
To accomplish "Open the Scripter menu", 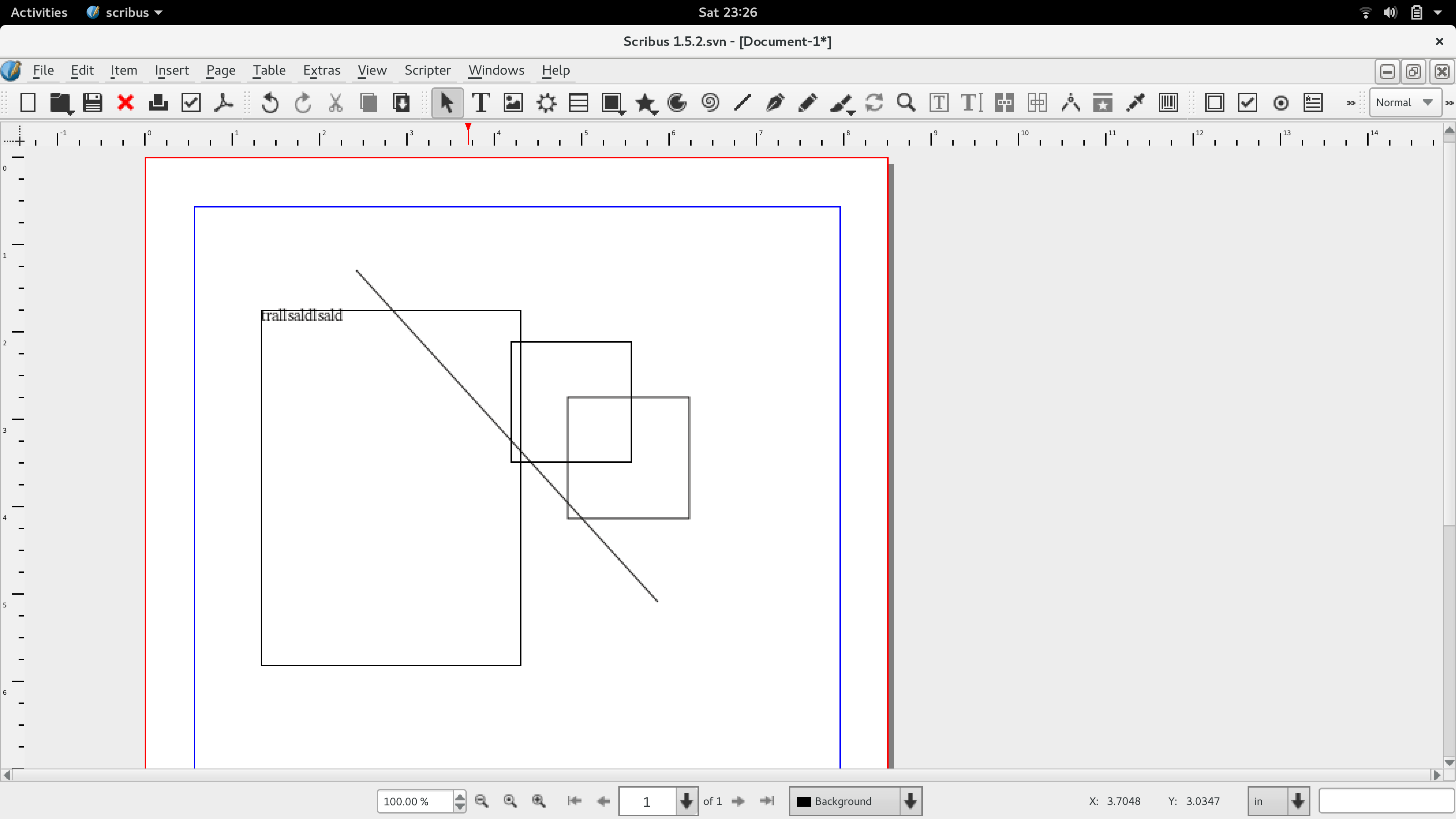I will [427, 70].
